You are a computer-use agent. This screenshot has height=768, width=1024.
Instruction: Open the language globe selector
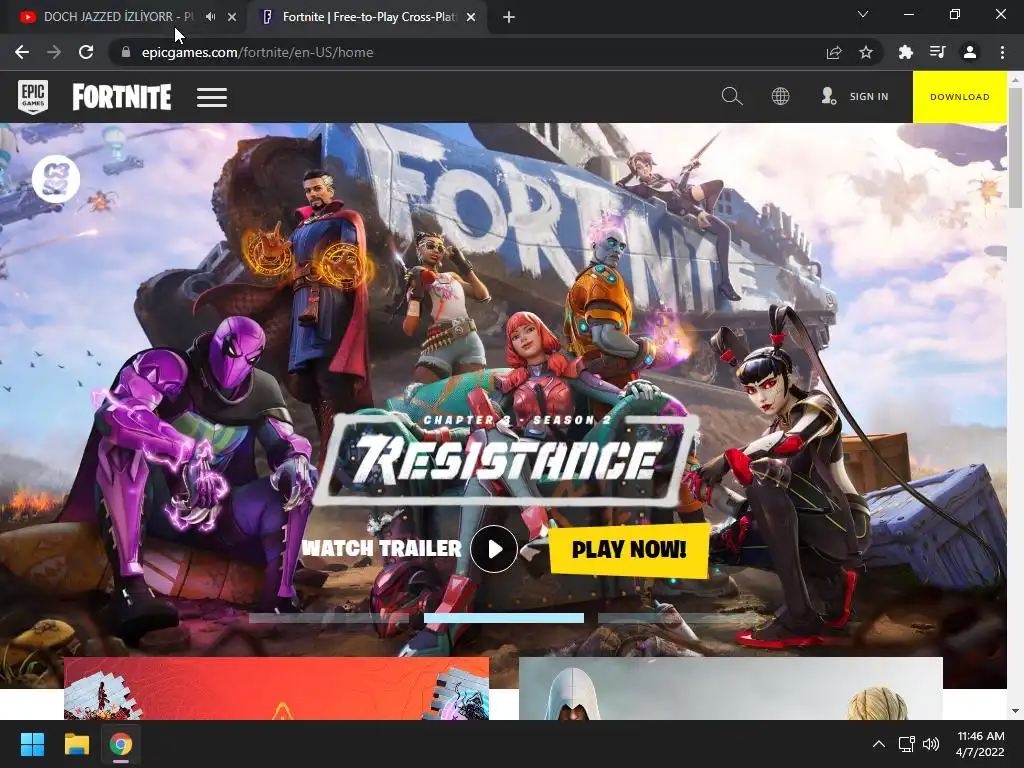point(780,96)
